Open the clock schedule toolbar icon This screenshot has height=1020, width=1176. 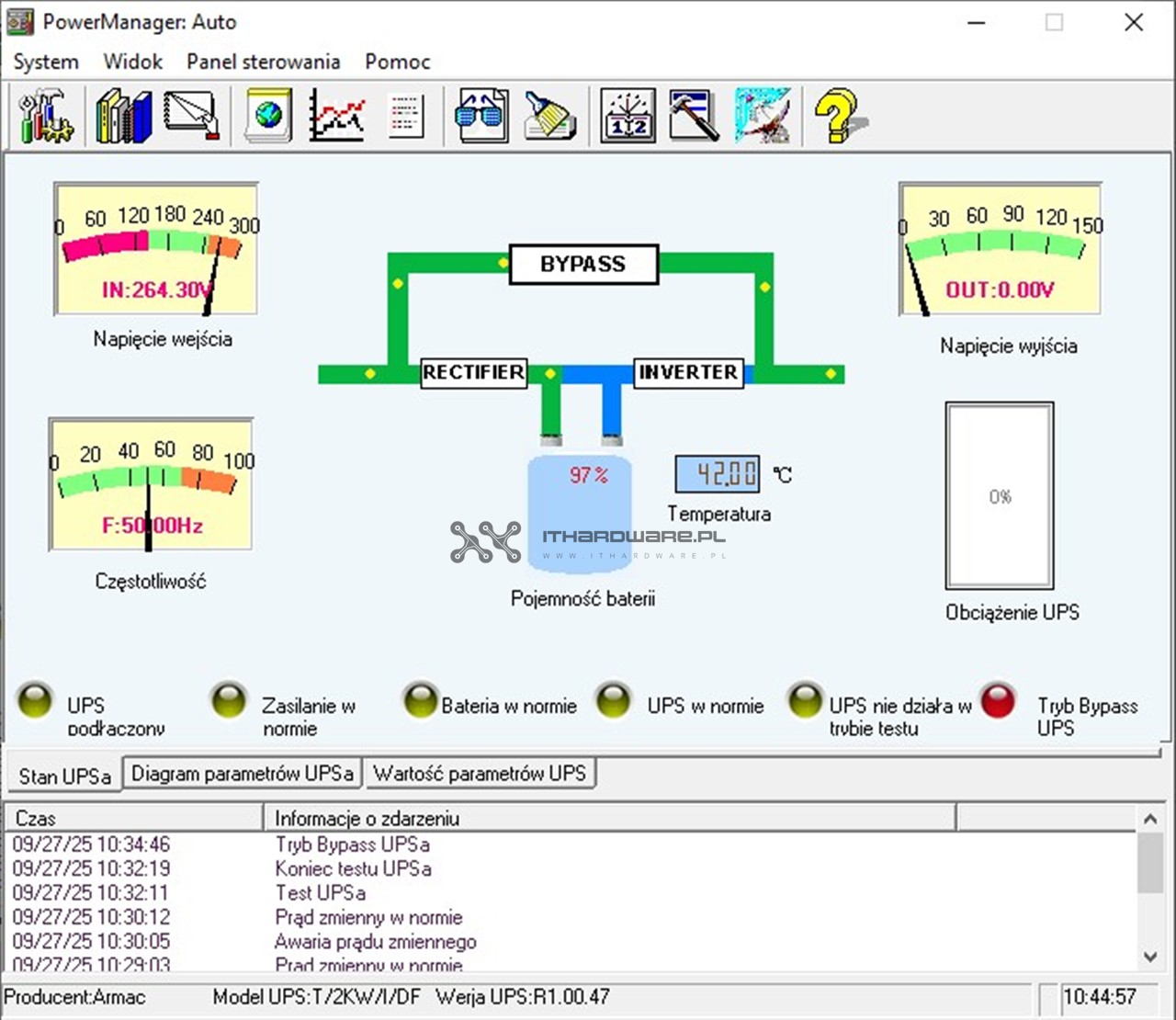[628, 117]
